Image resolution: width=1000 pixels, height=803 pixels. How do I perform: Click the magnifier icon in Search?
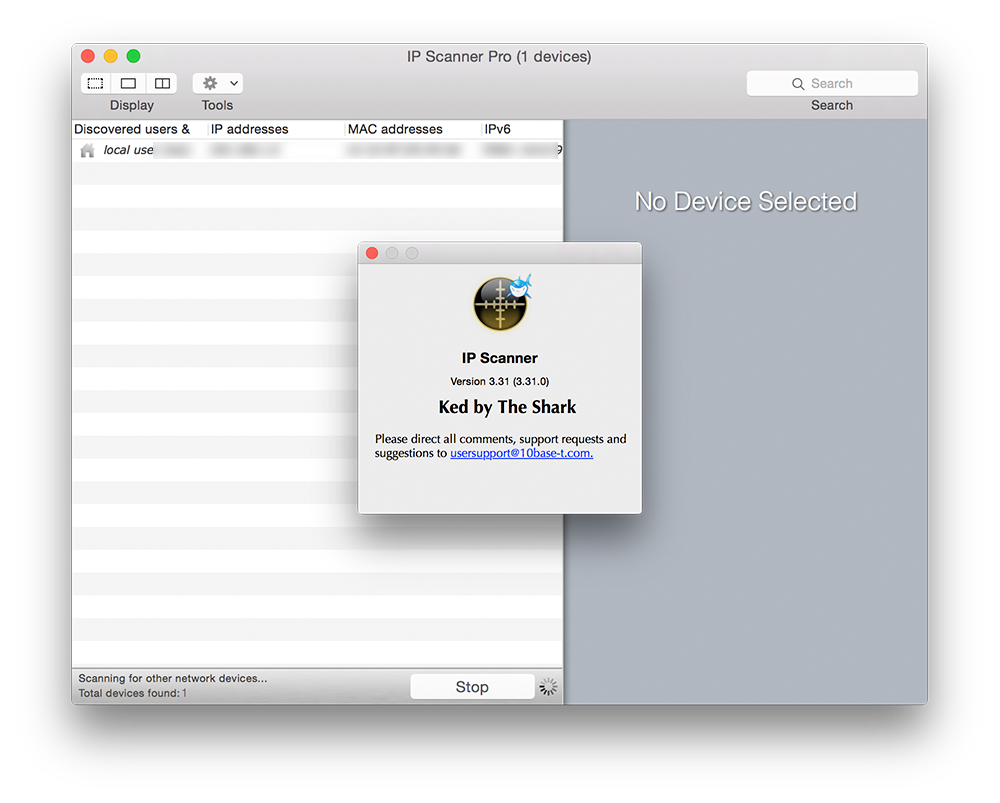point(798,84)
